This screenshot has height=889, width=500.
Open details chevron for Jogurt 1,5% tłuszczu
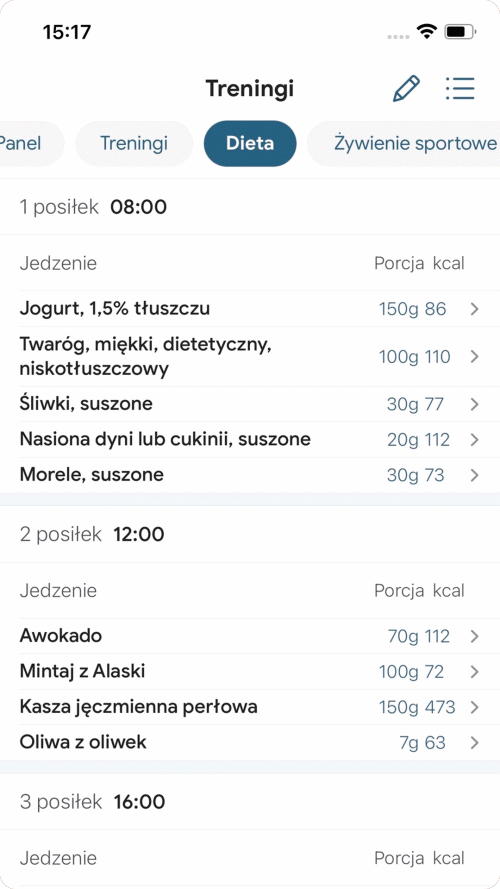475,309
